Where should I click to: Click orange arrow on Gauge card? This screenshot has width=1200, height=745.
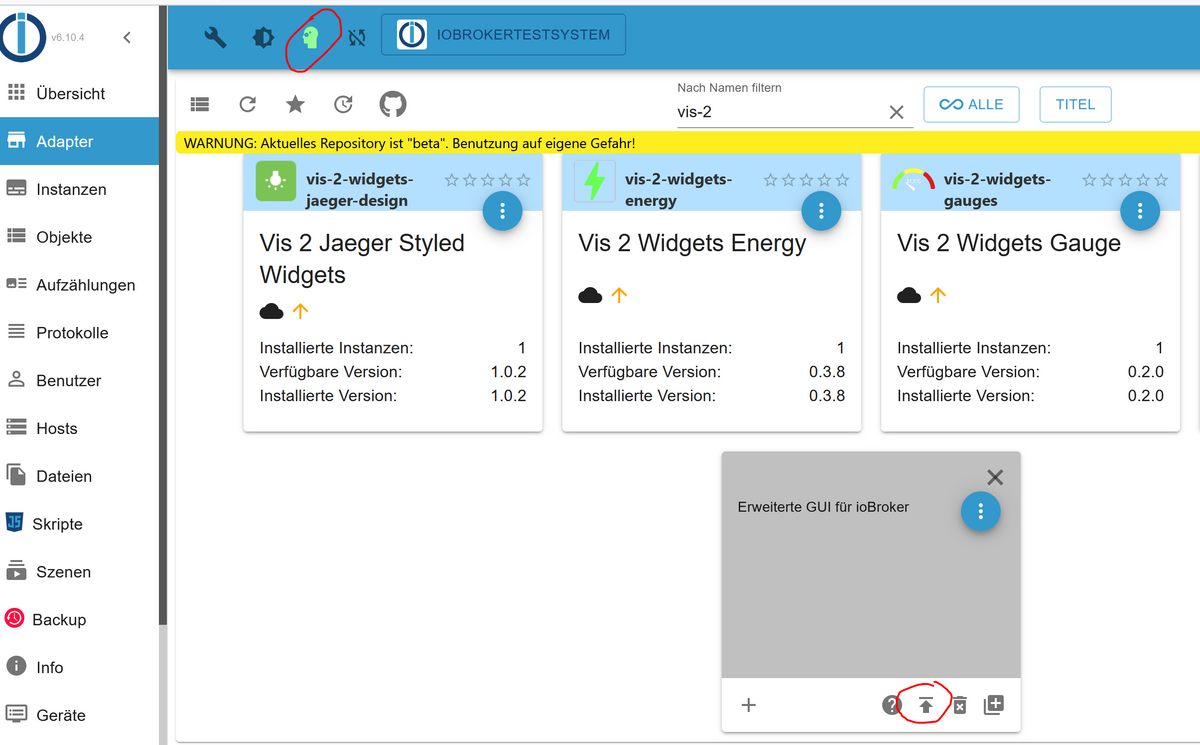pyautogui.click(x=937, y=295)
